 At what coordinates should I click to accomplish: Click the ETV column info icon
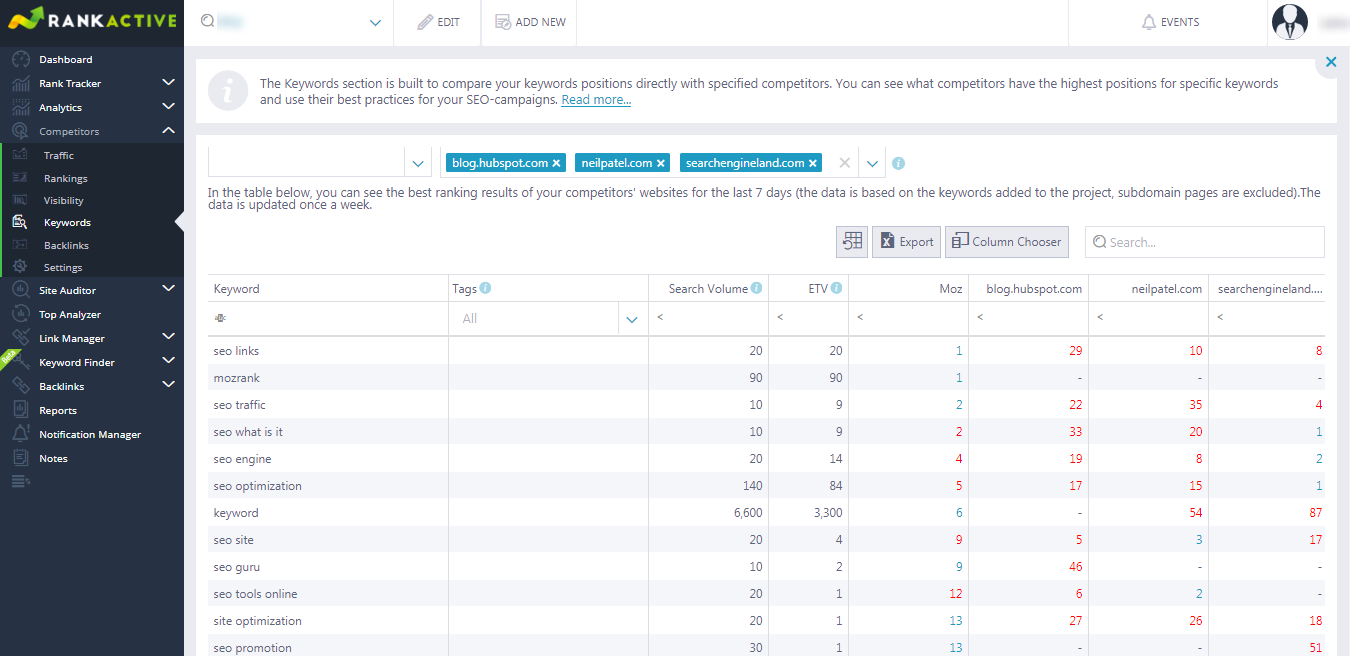coord(836,288)
